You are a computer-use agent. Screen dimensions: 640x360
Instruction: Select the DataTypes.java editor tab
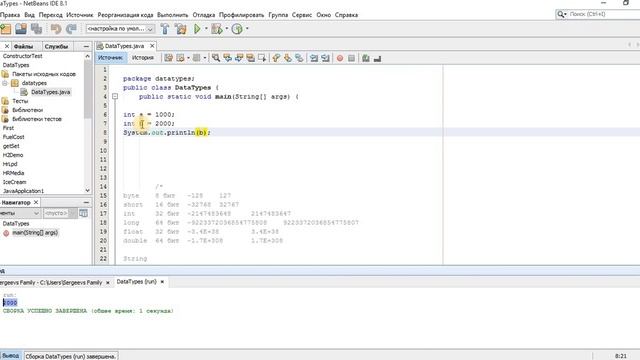(x=124, y=46)
